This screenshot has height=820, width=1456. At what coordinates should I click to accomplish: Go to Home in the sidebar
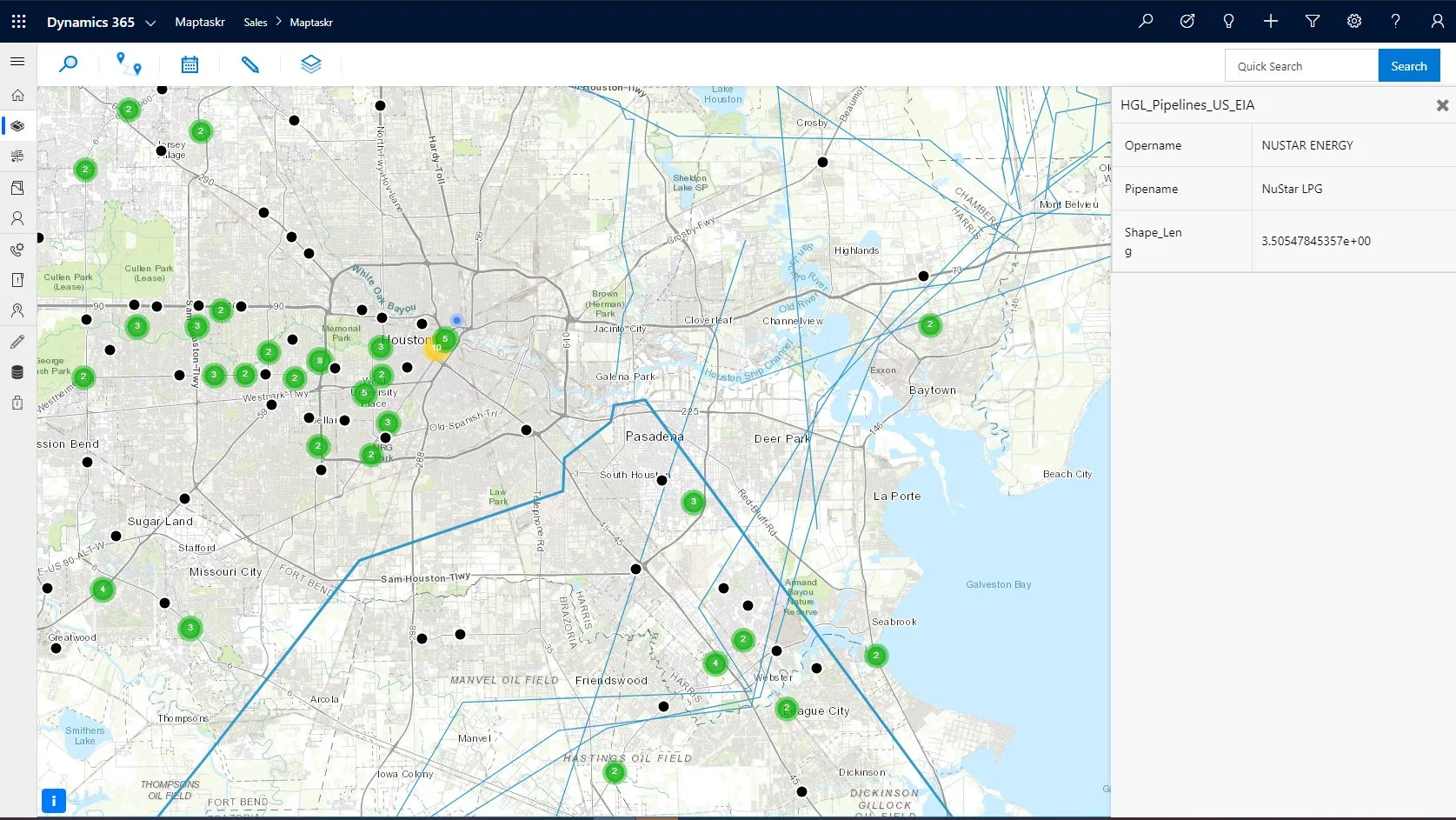pos(17,95)
